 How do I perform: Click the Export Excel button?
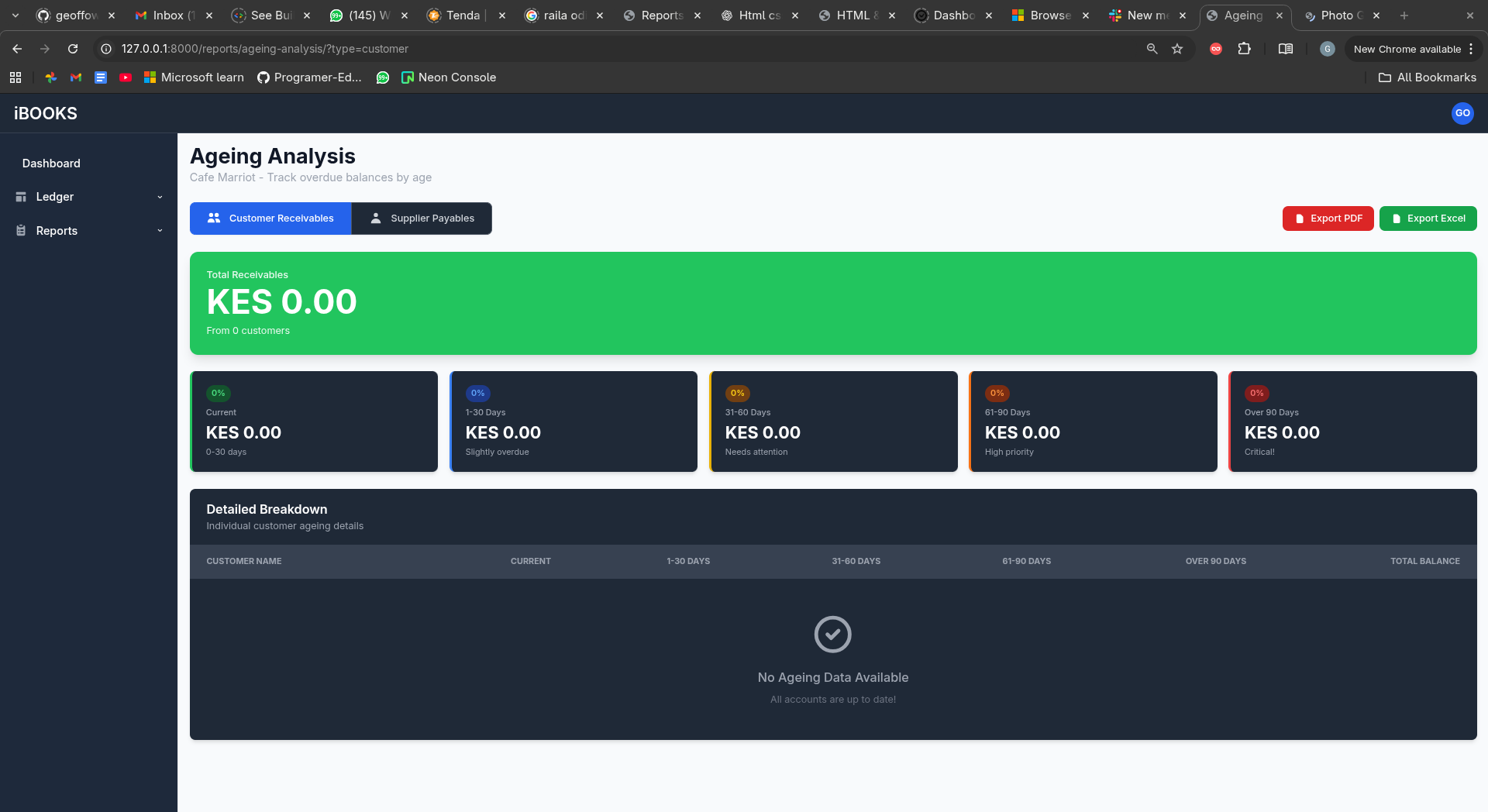coord(1428,218)
